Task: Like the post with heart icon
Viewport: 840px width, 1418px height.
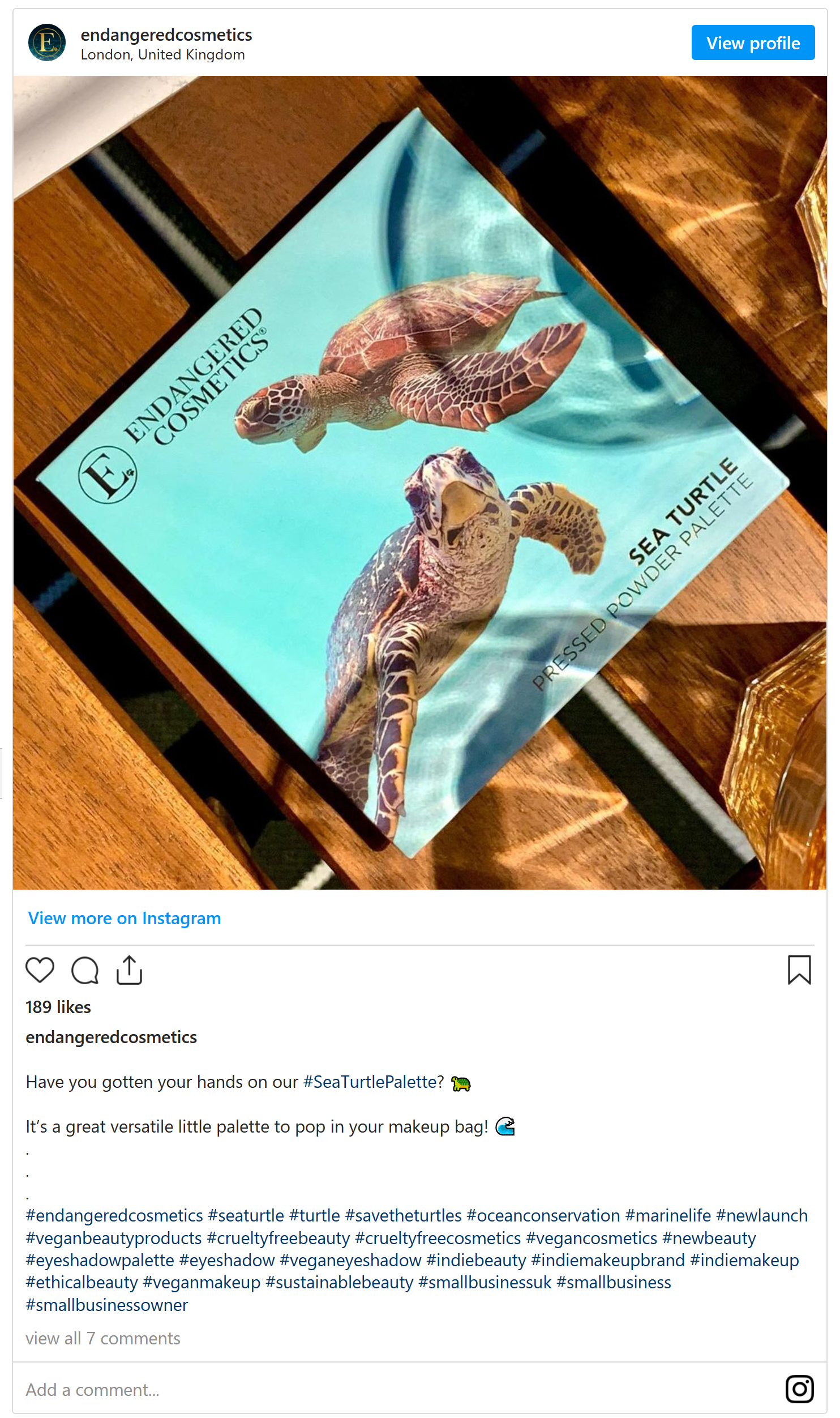Action: point(40,970)
